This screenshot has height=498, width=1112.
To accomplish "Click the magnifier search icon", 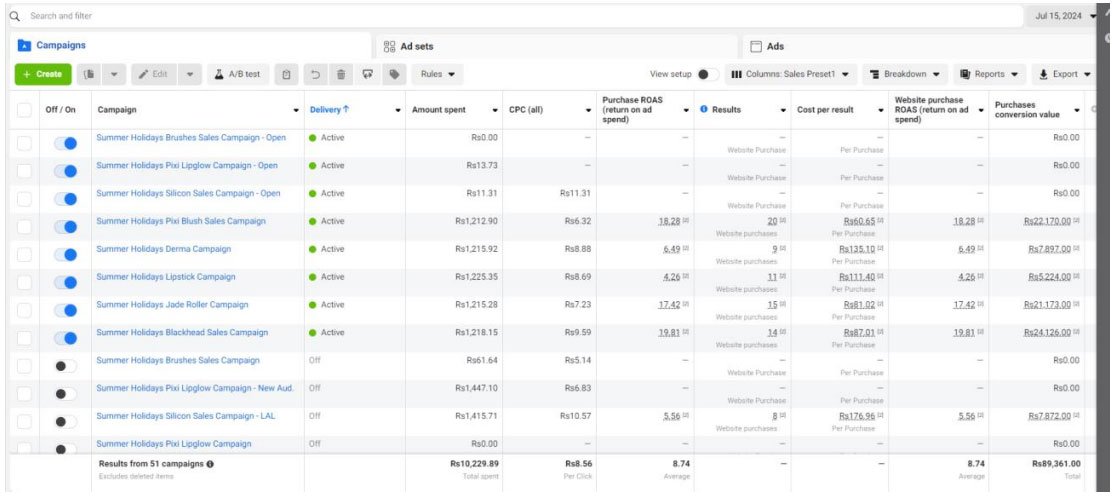I will (x=15, y=16).
